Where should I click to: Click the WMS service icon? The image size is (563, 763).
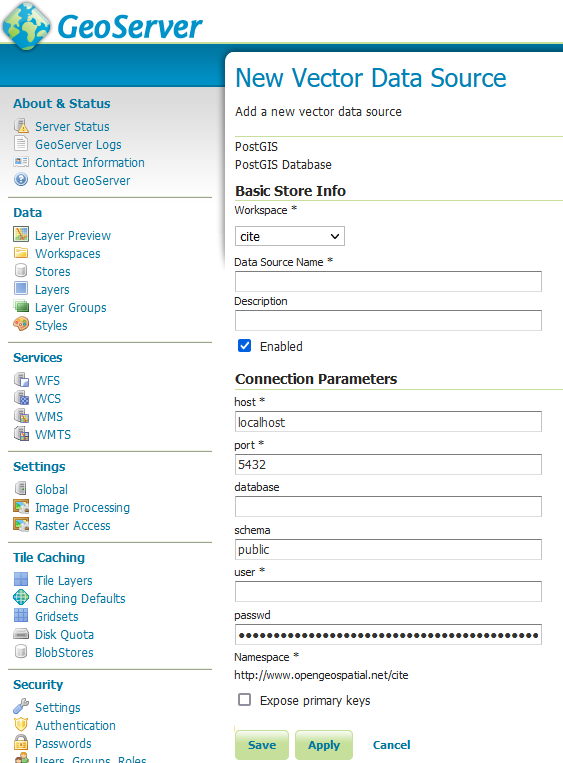tap(21, 416)
